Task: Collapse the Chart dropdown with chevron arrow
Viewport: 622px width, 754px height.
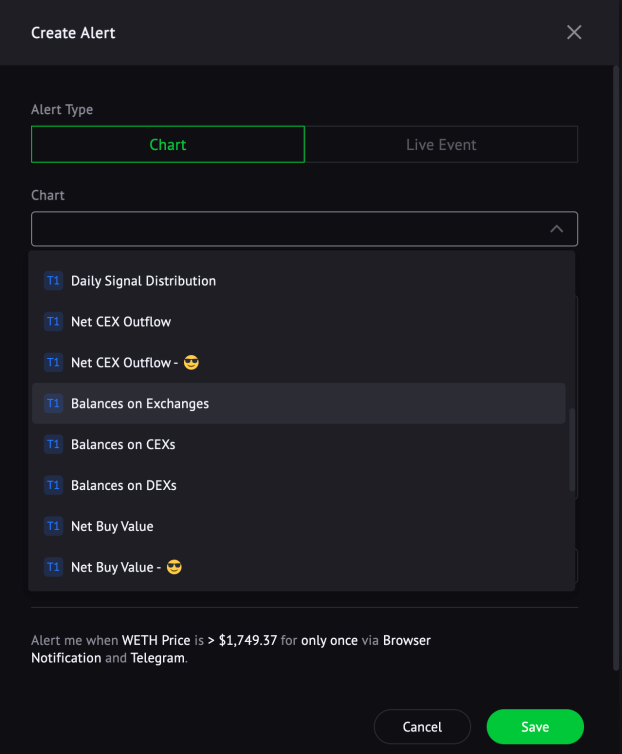Action: point(557,229)
